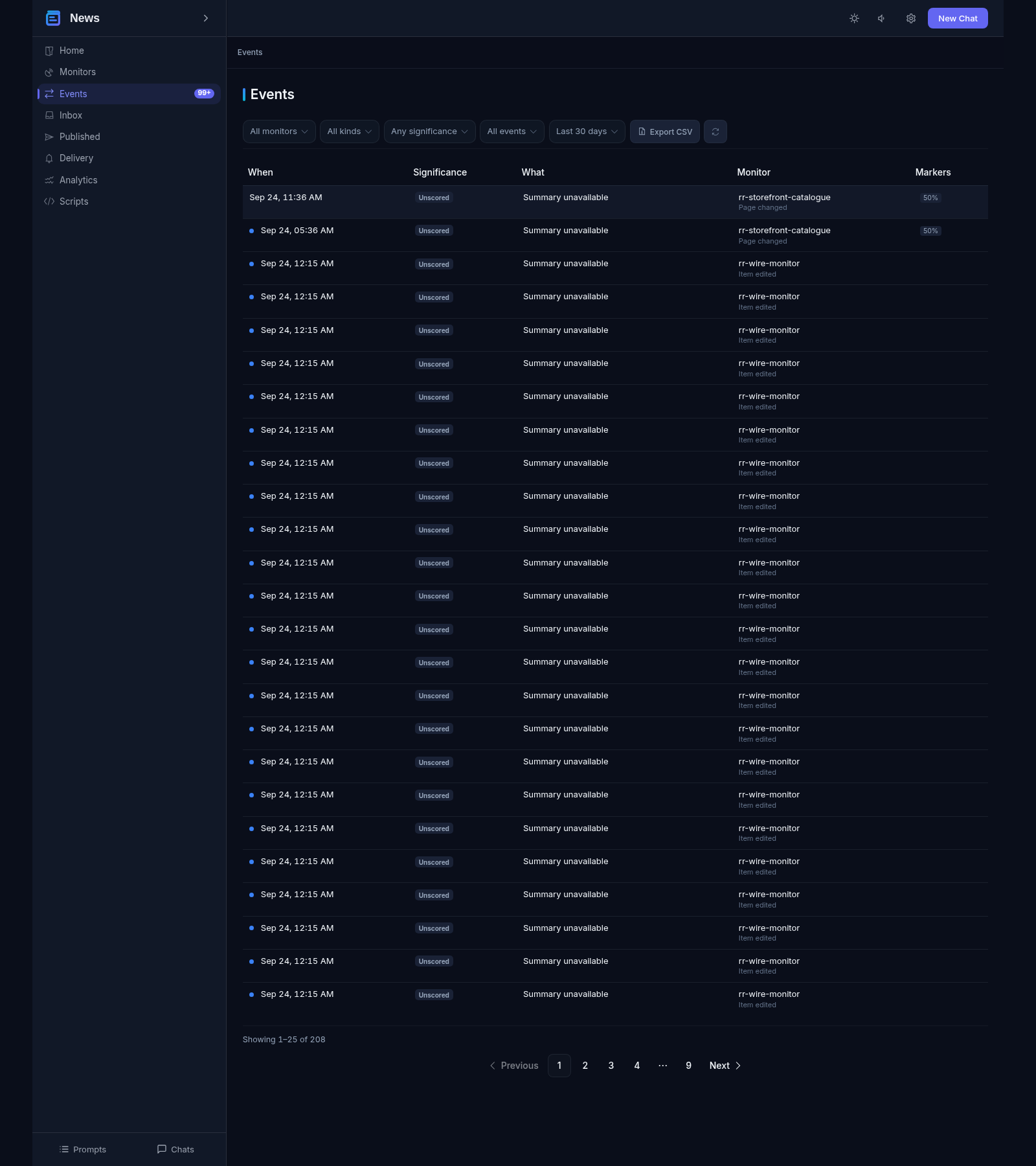The image size is (1036, 1166).
Task: Open settings gear icon
Action: point(911,18)
